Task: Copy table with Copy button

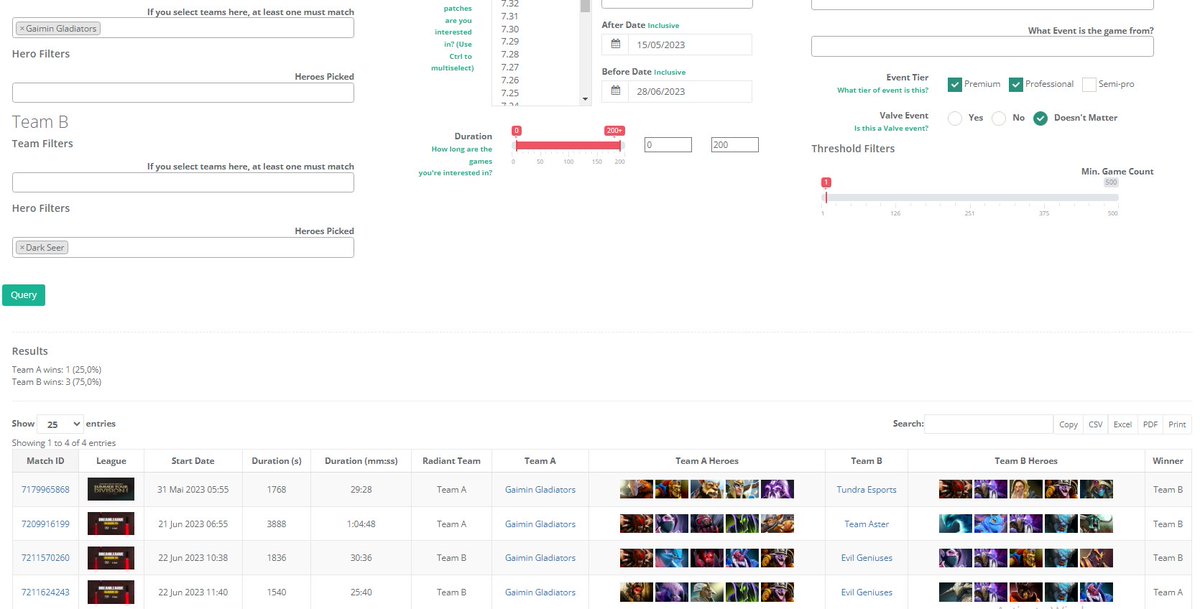Action: pyautogui.click(x=1069, y=424)
